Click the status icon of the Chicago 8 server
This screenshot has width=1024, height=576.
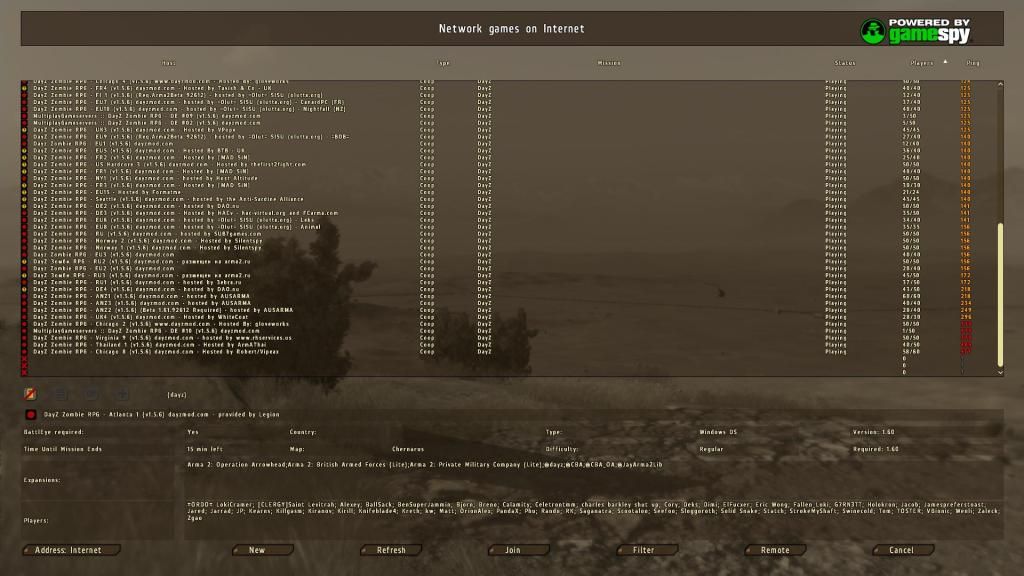(24, 351)
